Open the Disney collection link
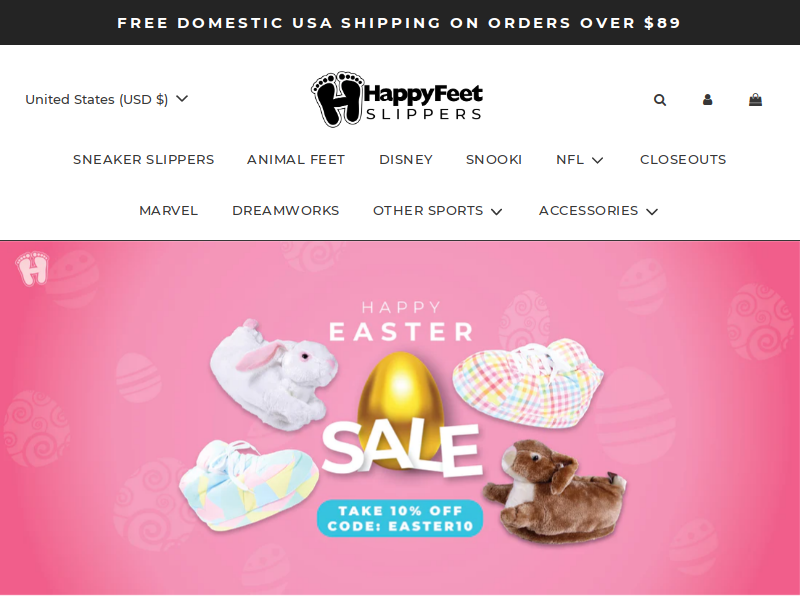The height and width of the screenshot is (600, 800). 406,160
